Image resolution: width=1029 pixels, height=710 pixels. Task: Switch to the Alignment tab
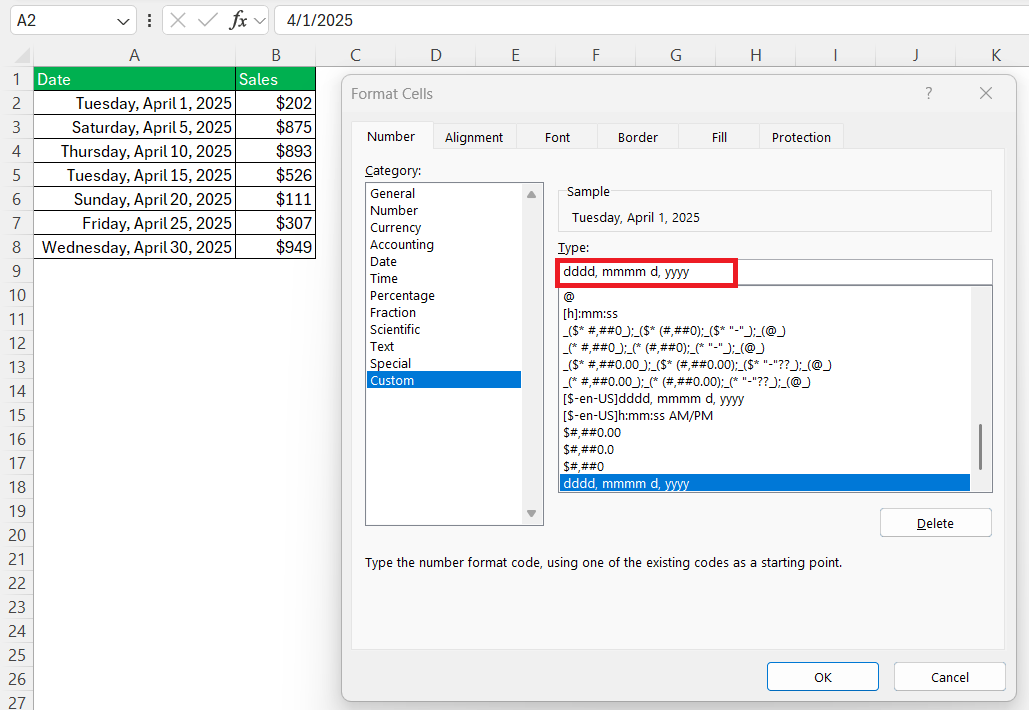coord(474,137)
